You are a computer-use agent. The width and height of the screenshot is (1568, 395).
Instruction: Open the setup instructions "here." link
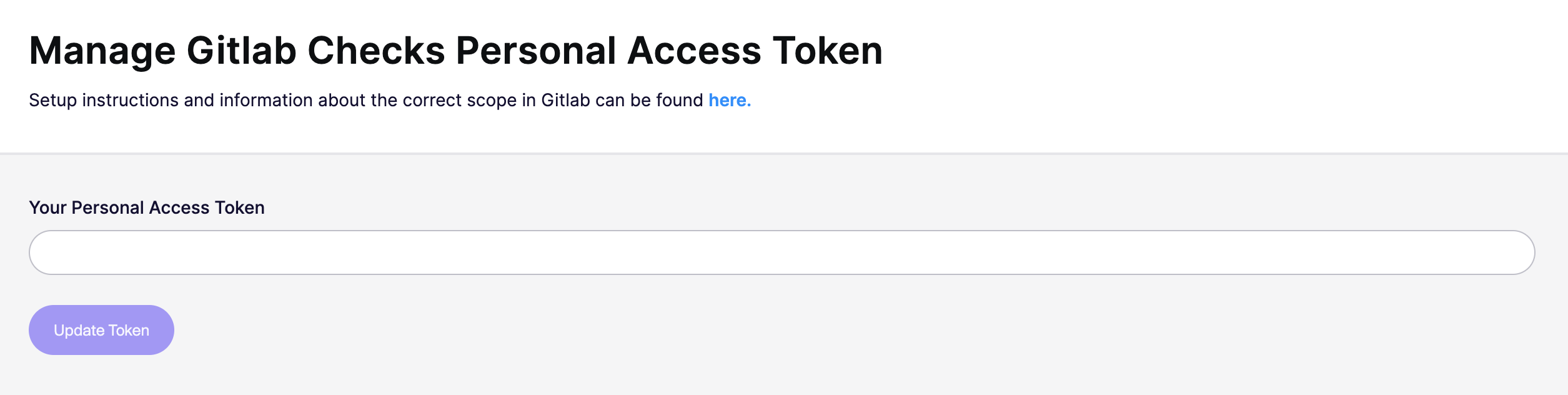[x=729, y=100]
